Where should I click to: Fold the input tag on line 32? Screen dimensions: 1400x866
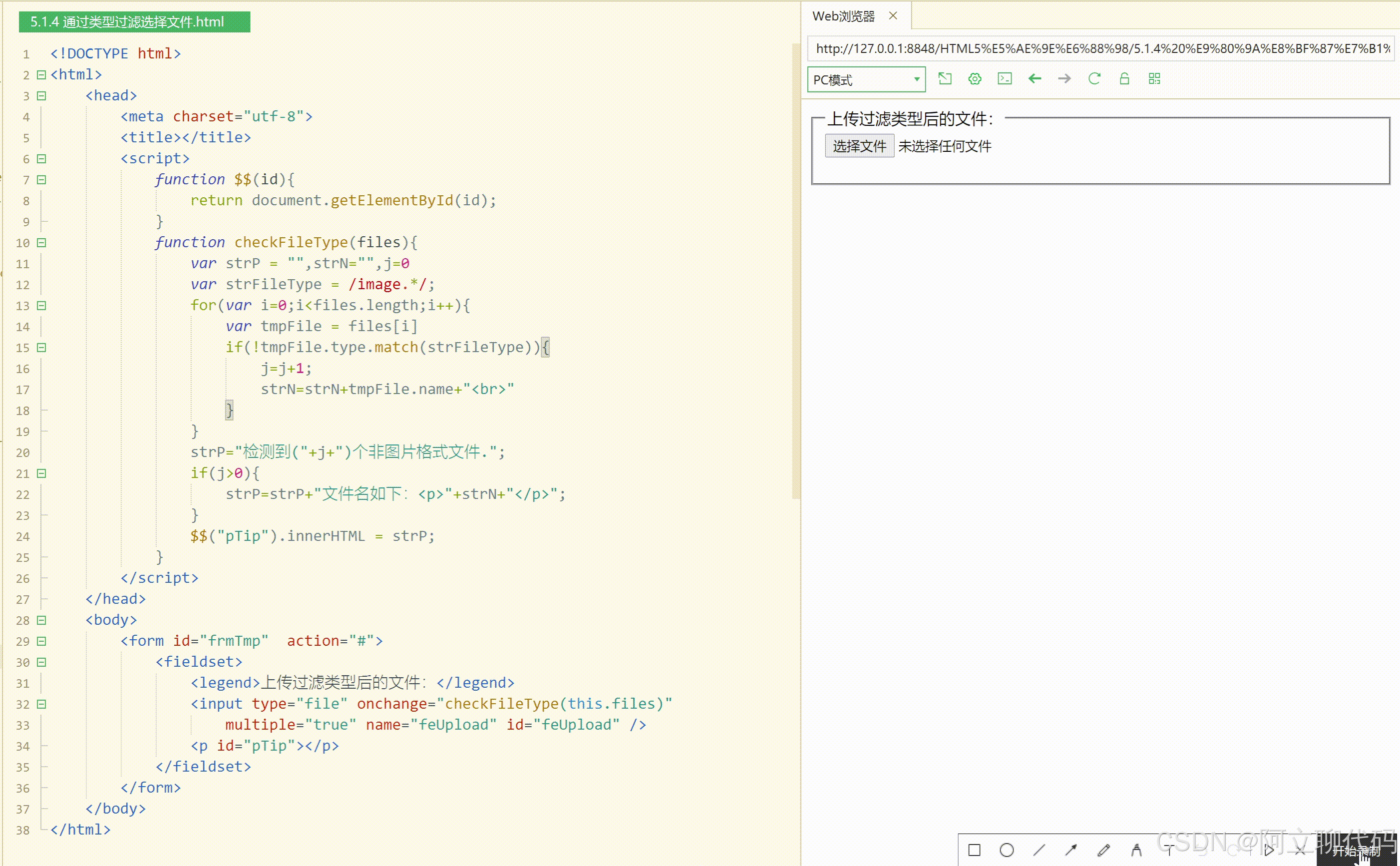pos(41,704)
